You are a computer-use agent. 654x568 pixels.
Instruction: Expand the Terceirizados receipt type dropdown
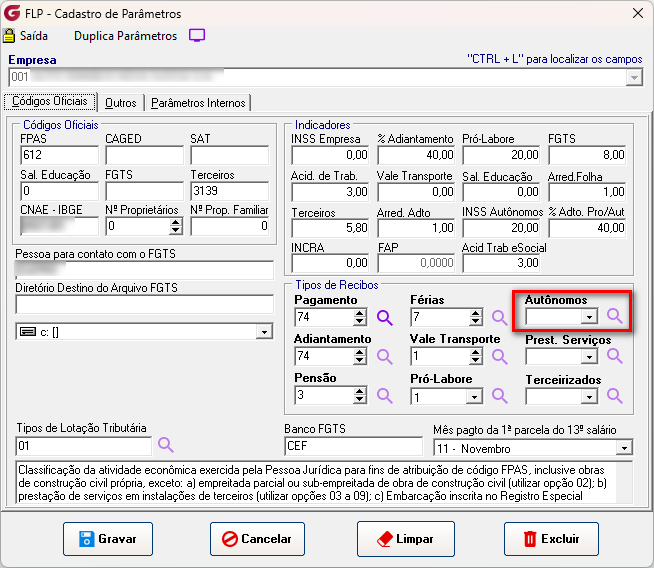pyautogui.click(x=589, y=397)
